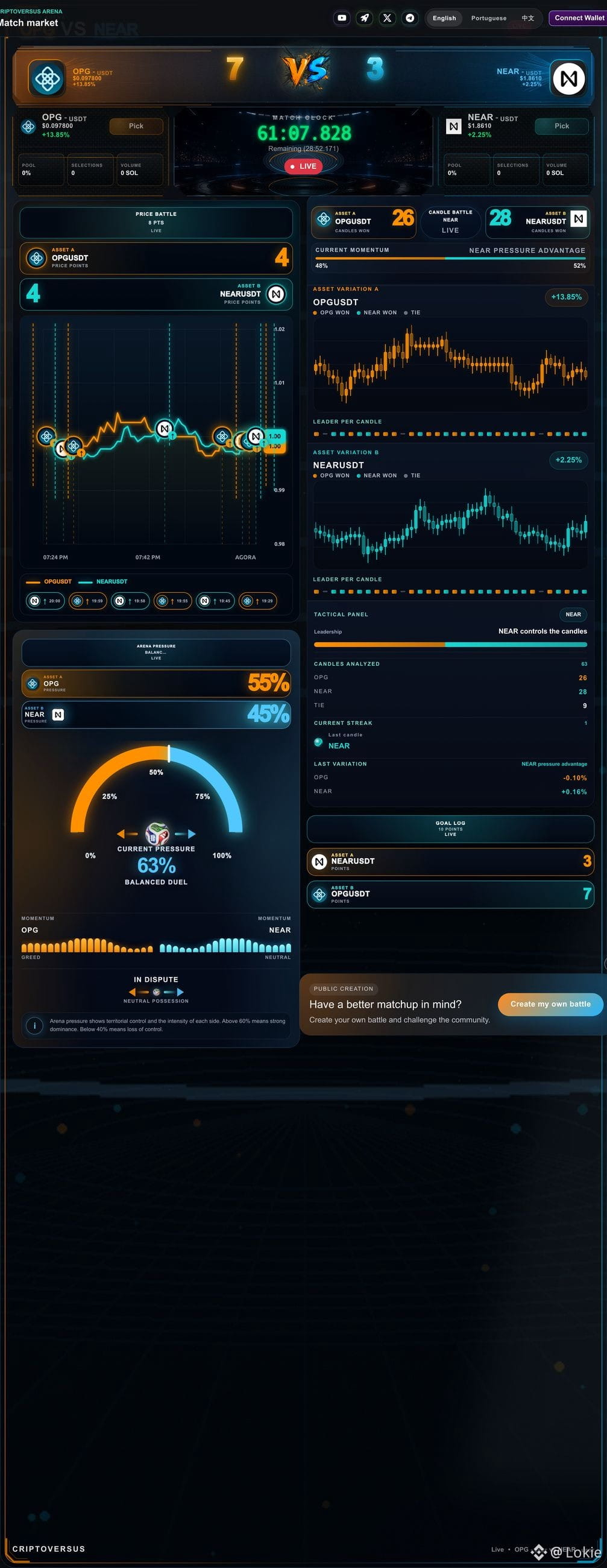Switch language to 中文
The image size is (607, 1568).
coord(528,18)
